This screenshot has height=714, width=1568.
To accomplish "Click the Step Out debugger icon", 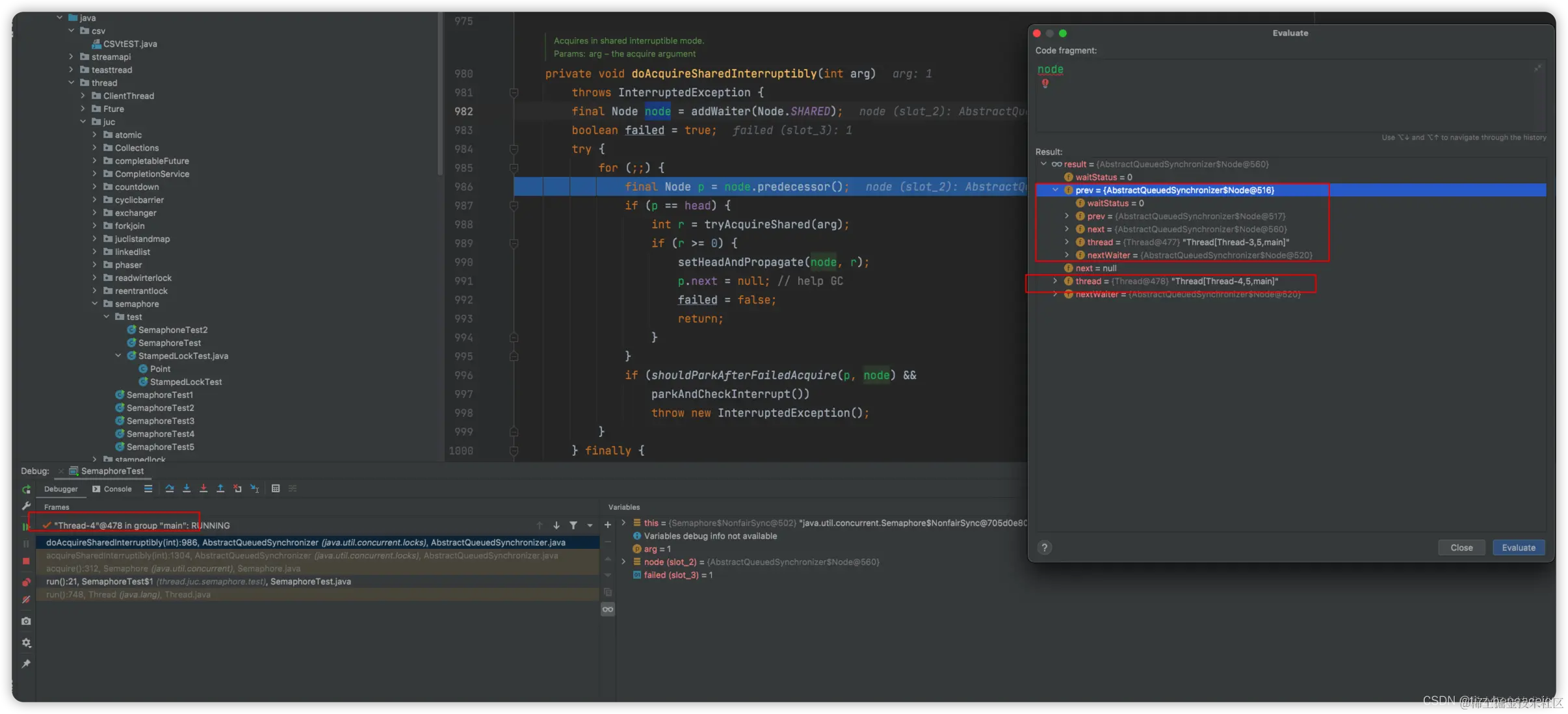I will coord(220,488).
